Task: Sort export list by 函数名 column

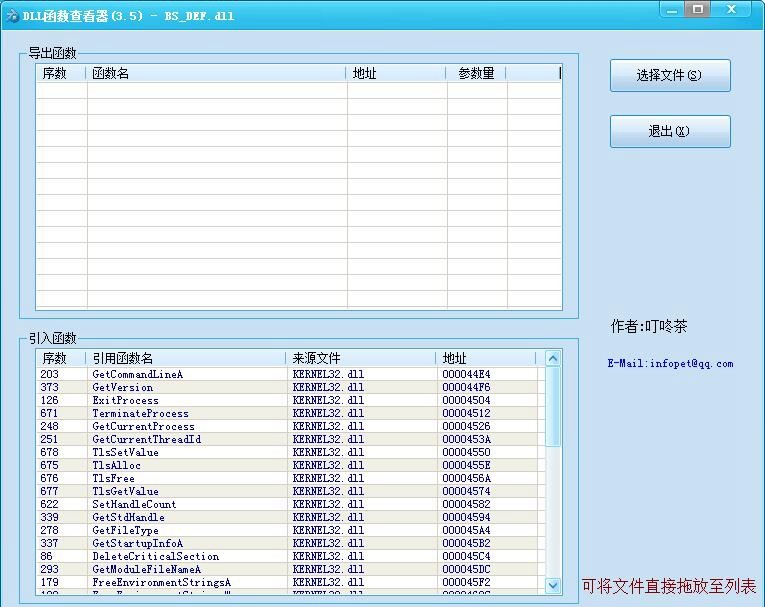Action: coord(216,73)
